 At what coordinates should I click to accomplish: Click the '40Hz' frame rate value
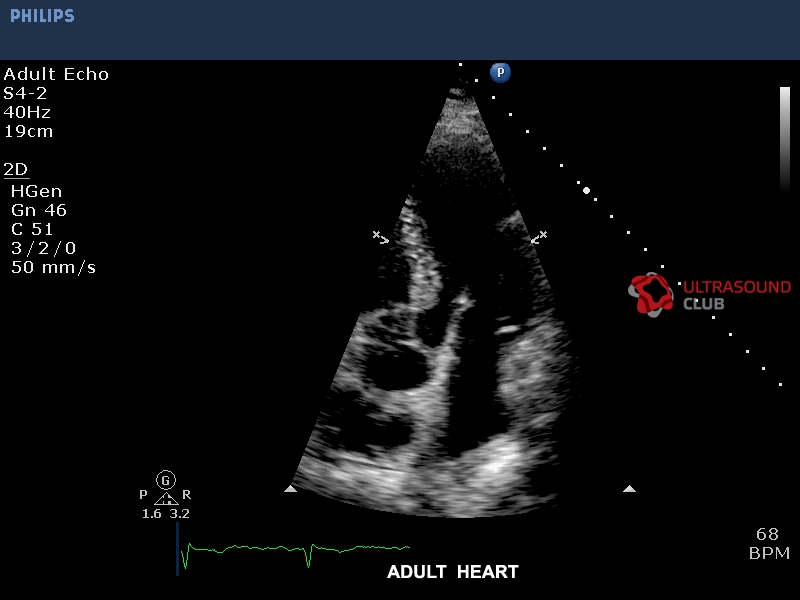(x=27, y=112)
